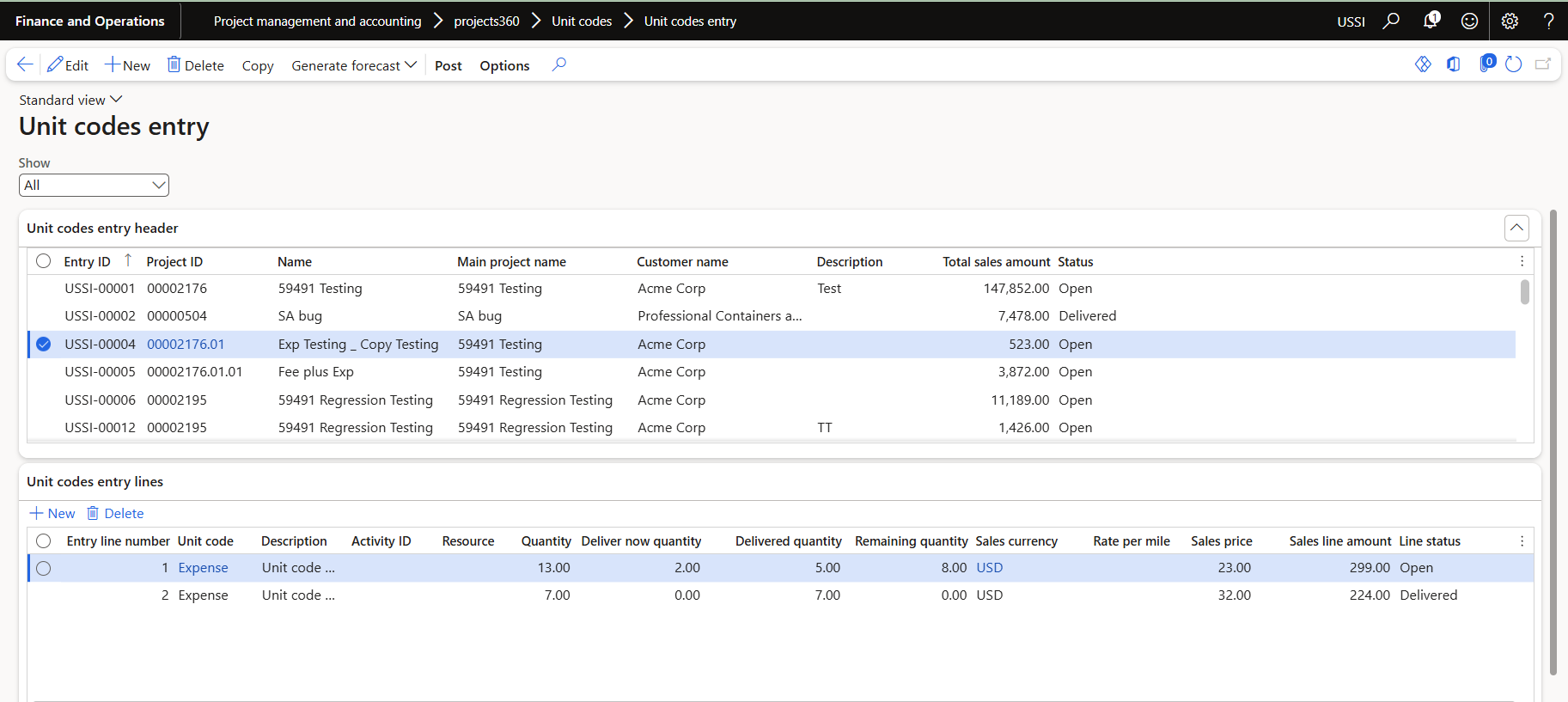Click the refresh page icon
This screenshot has height=702, width=1568.
1514,64
